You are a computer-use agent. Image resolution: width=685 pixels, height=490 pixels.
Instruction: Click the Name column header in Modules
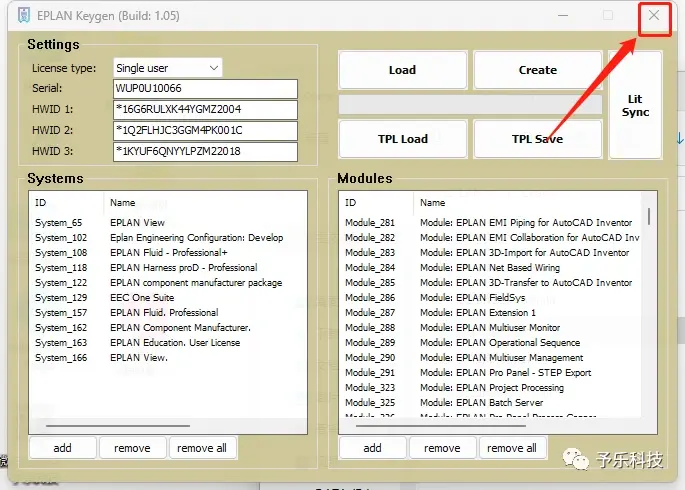pyautogui.click(x=527, y=203)
